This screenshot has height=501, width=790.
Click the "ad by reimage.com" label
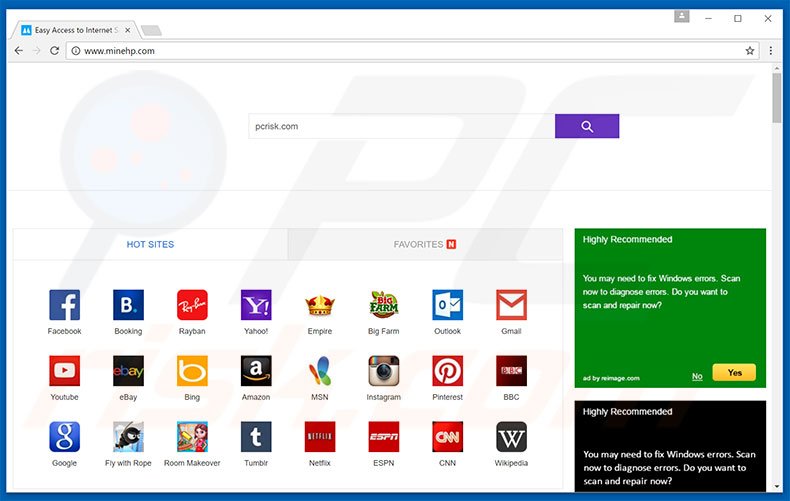[x=611, y=378]
